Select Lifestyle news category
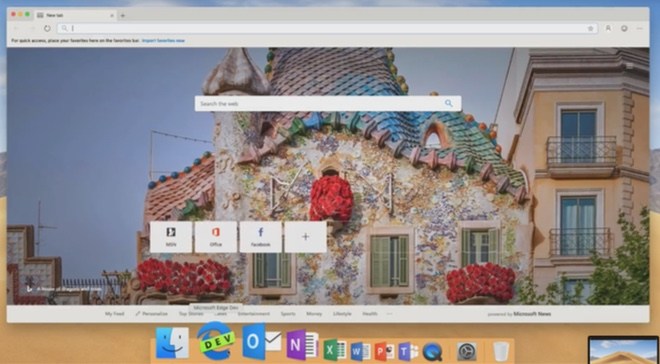The width and height of the screenshot is (660, 364). [342, 314]
